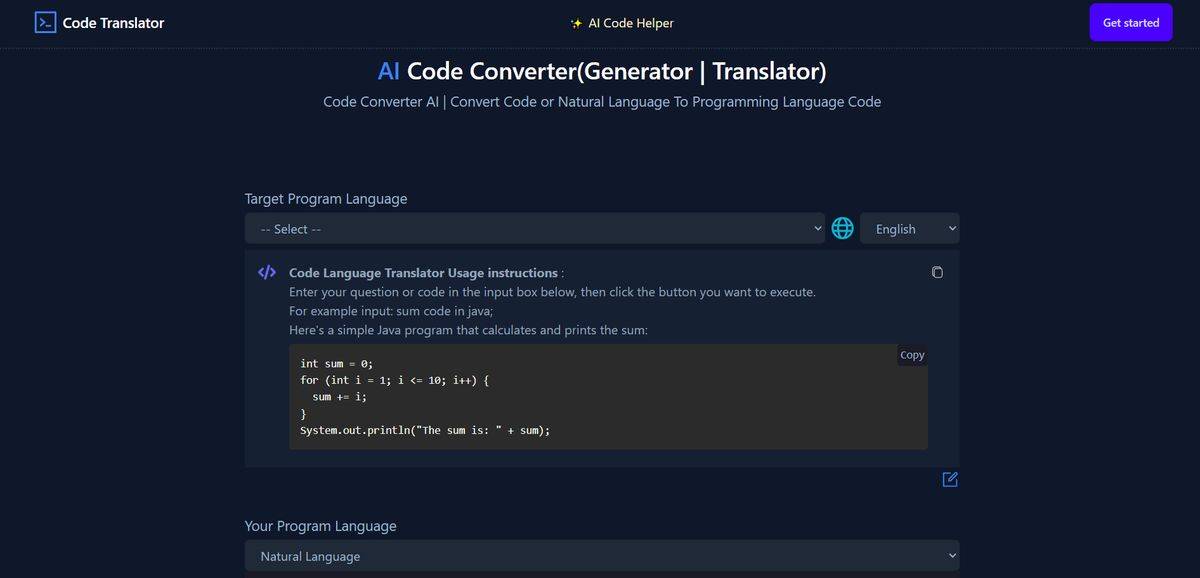
Task: Click the sparkle icon beside AI Code Helper
Action: pos(574,22)
